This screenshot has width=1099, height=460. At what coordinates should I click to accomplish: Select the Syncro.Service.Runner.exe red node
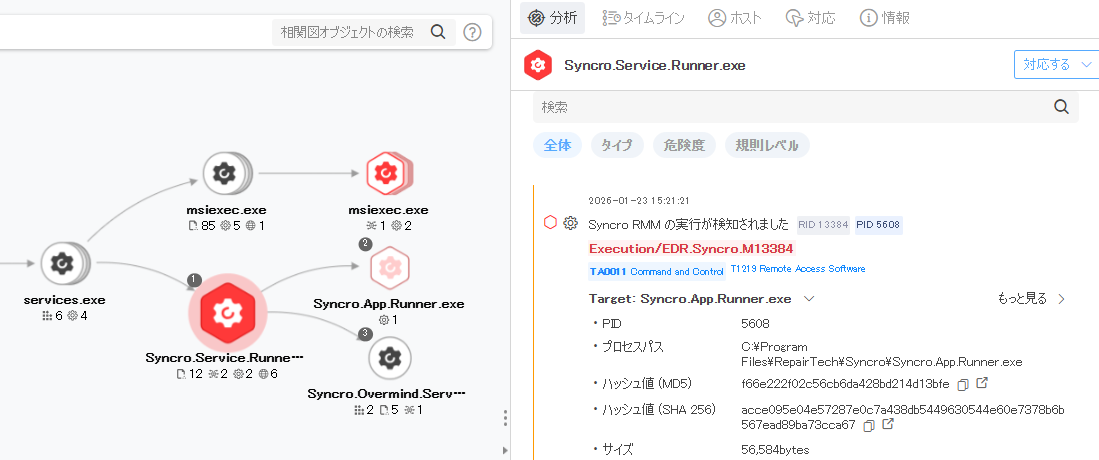[226, 312]
